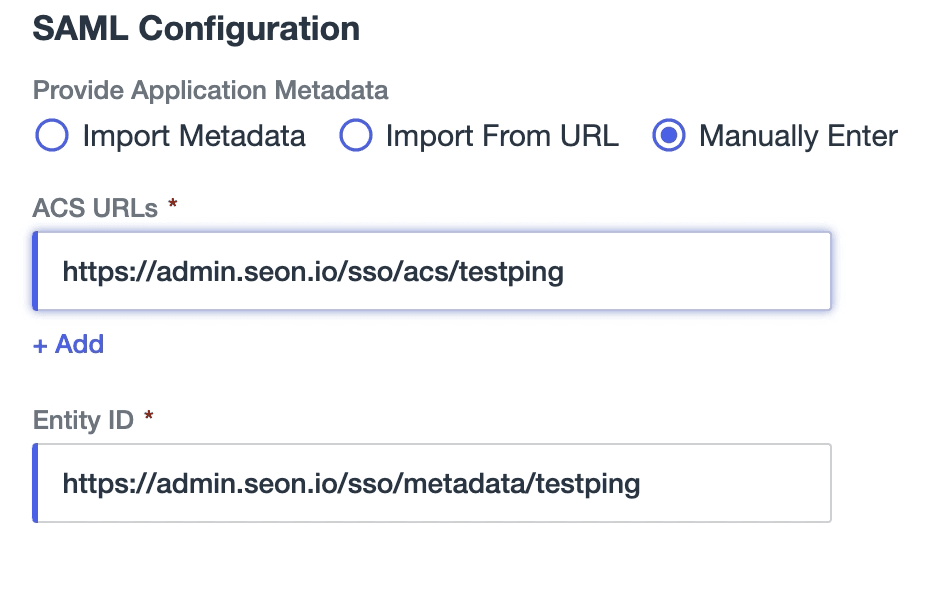Place cursor after 'testping' in ACS URL
This screenshot has width=932, height=604.
pos(565,272)
